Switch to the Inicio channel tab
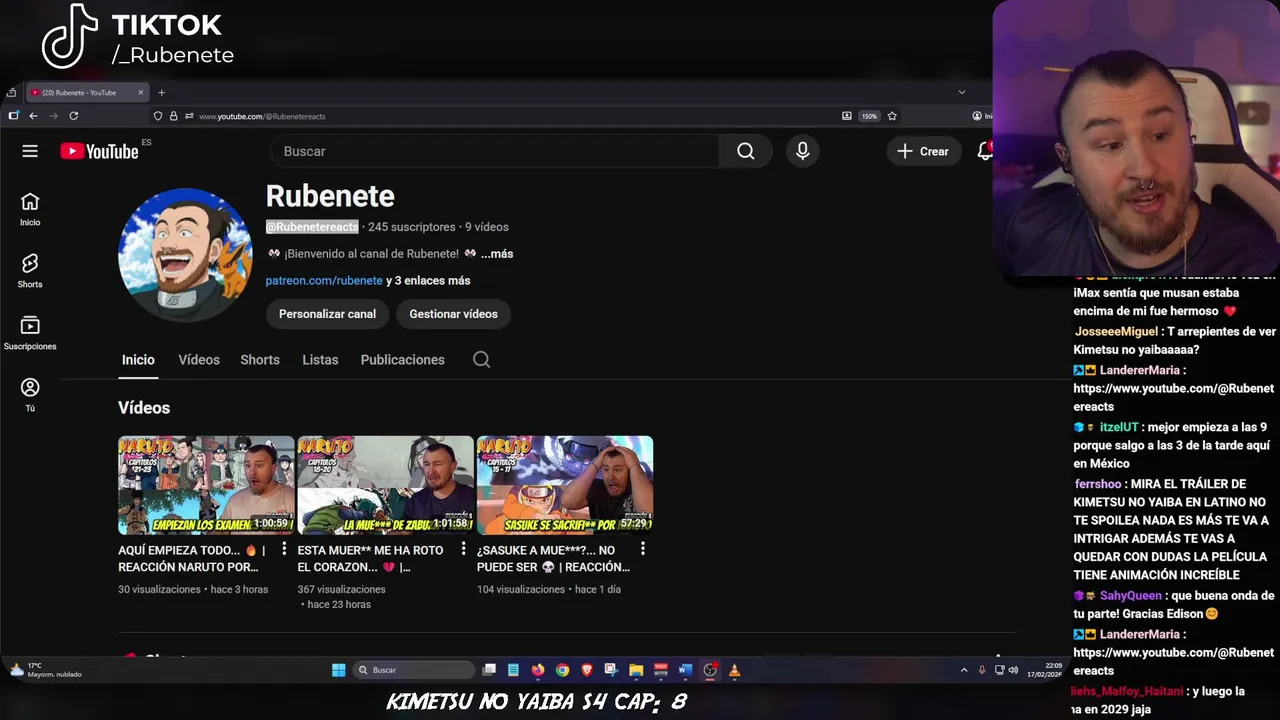Image resolution: width=1280 pixels, height=720 pixels. pos(138,360)
